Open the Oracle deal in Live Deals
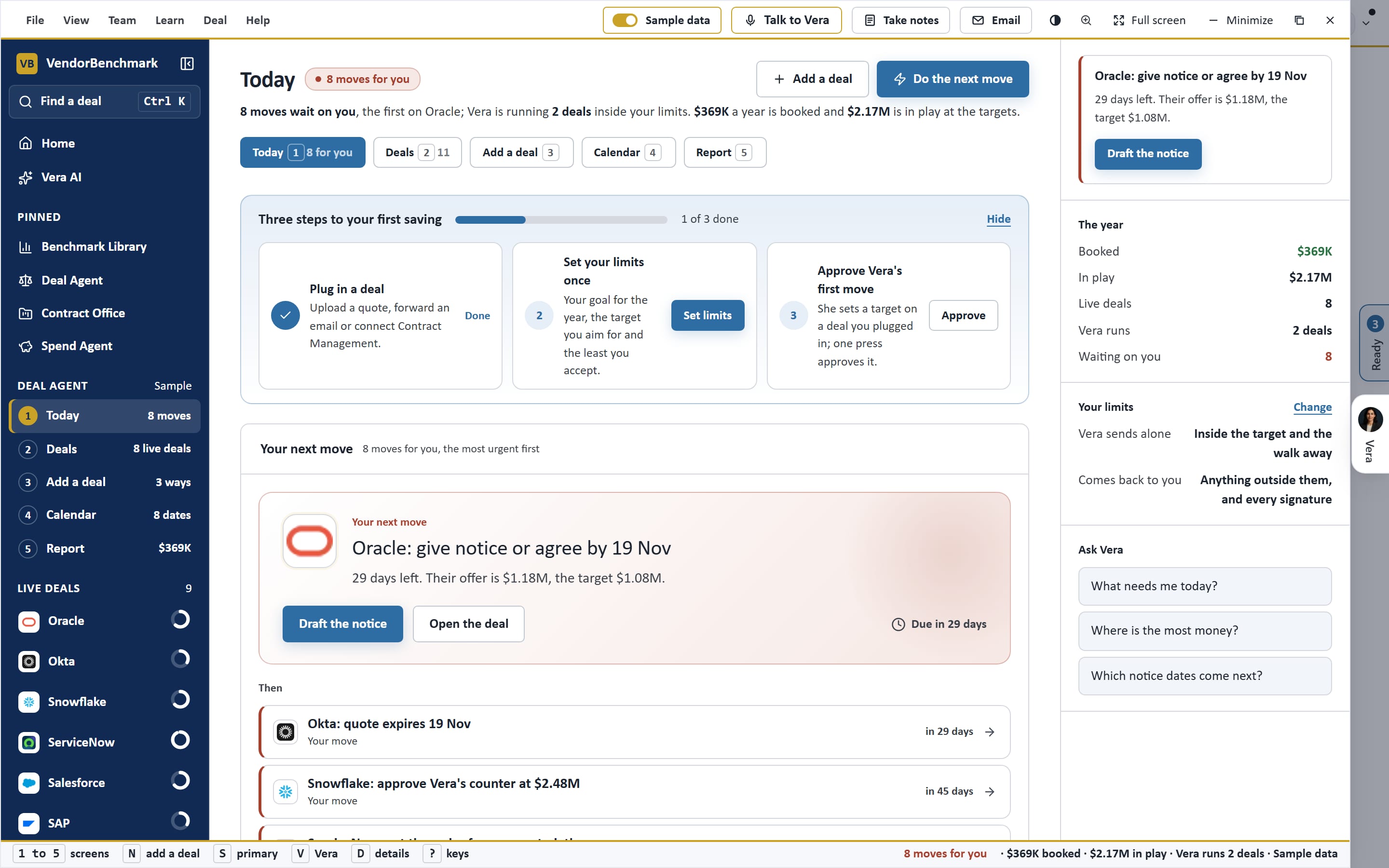Screen dimensions: 1389x868 tap(105, 621)
